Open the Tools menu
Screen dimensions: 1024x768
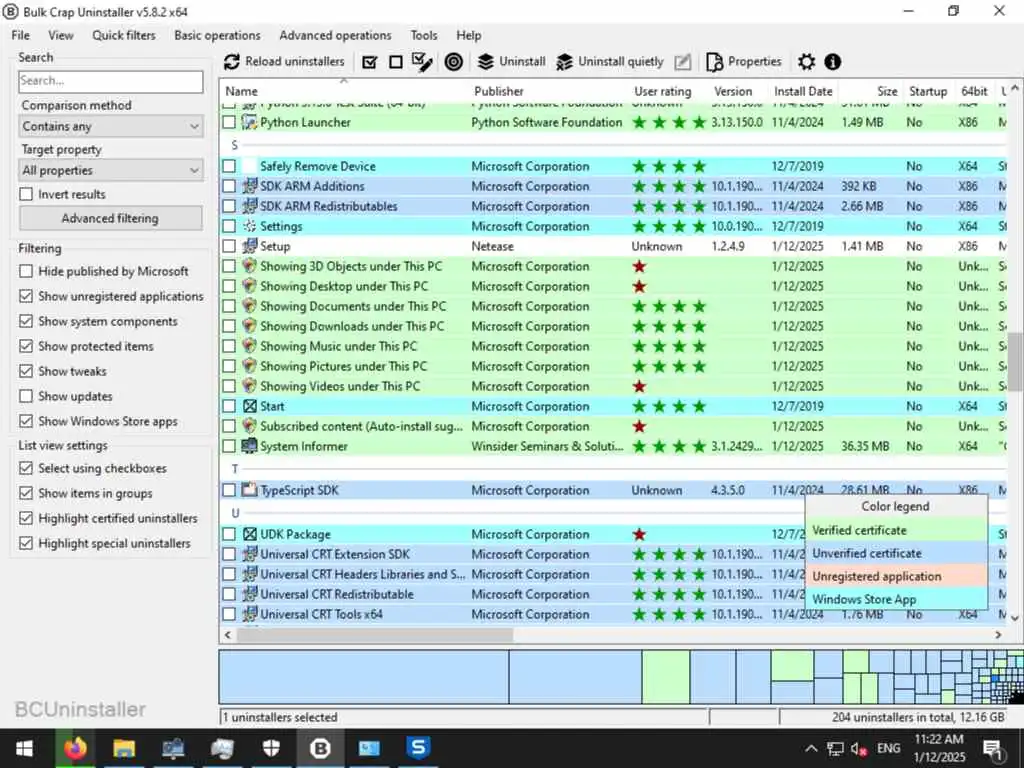click(x=424, y=35)
